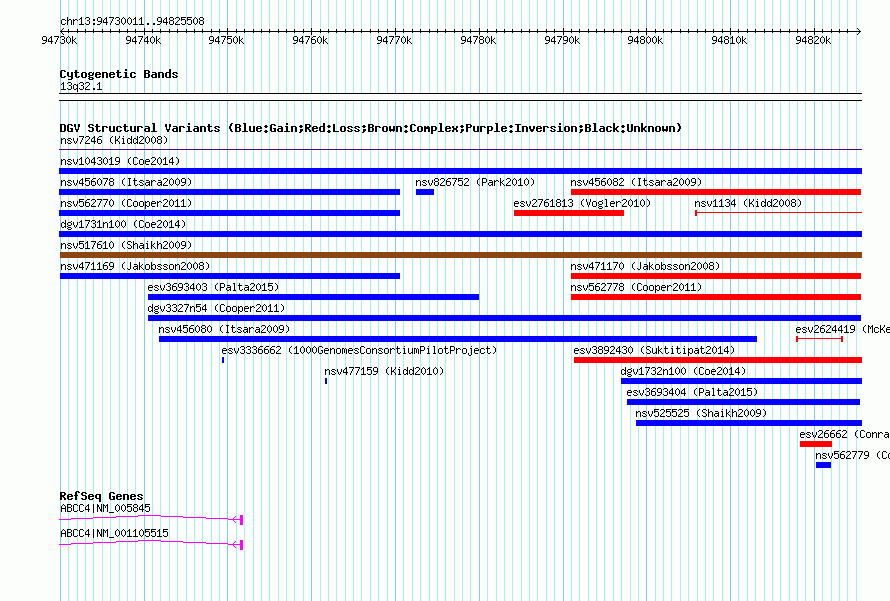Screen dimensions: 890x601
Task: Click the red loss bar under esv3892430
Action: (718, 360)
